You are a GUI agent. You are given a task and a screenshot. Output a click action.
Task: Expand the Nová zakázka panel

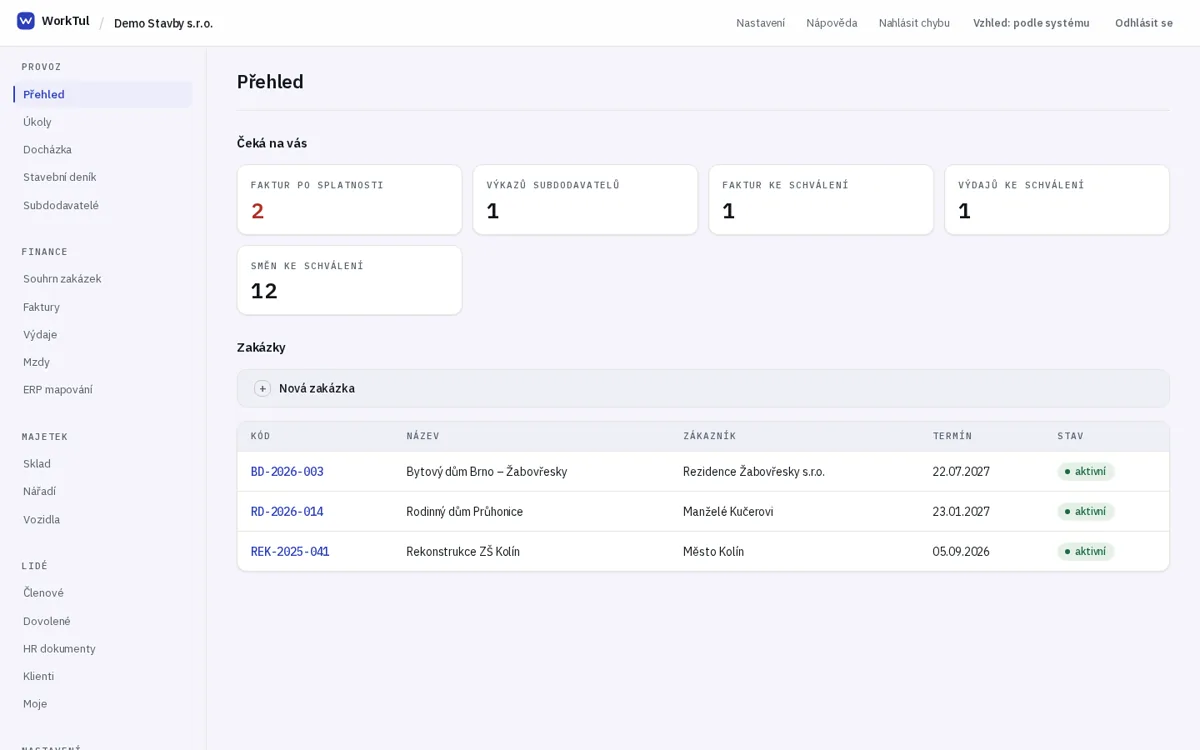coord(703,389)
